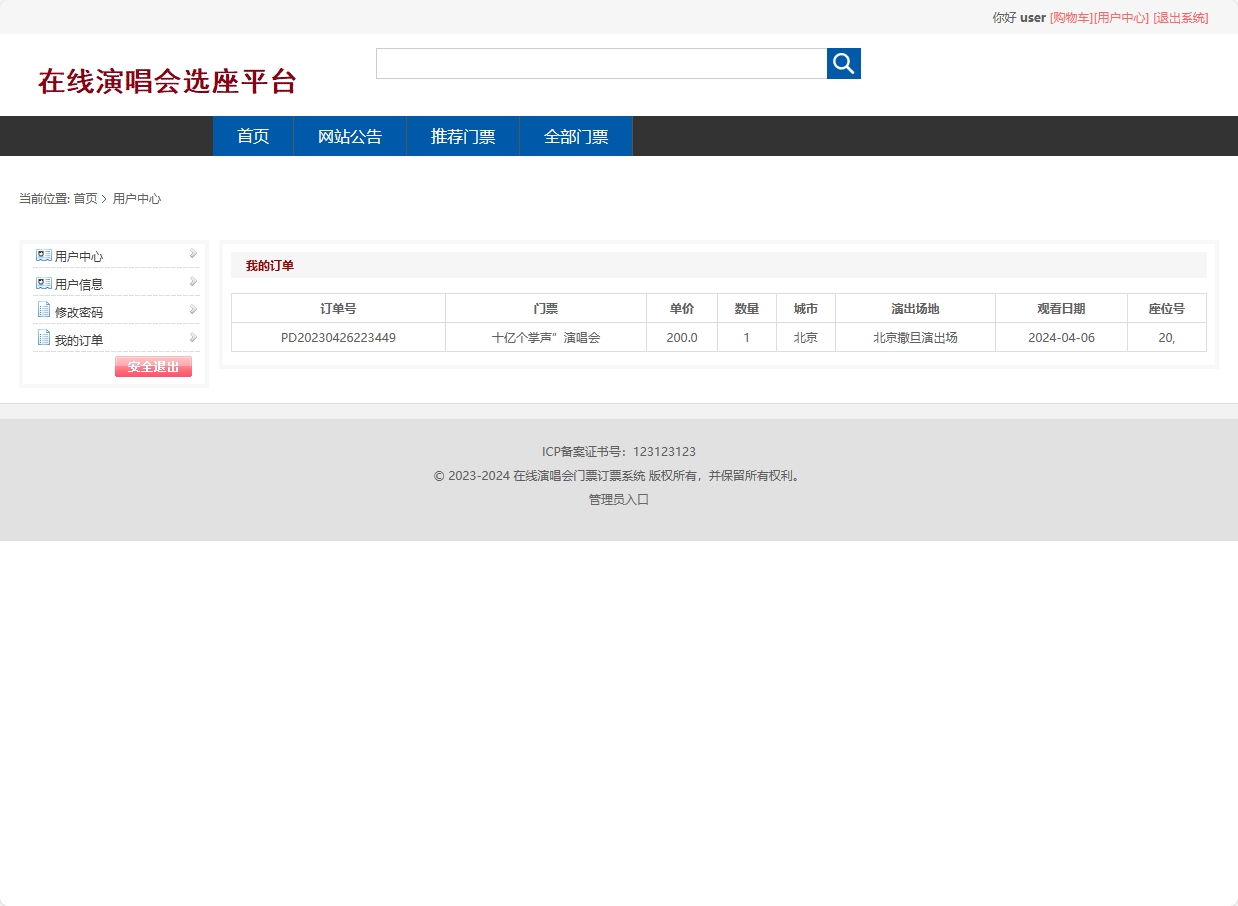Open the 推荐门票 tab
1238x906 pixels.
(x=462, y=136)
